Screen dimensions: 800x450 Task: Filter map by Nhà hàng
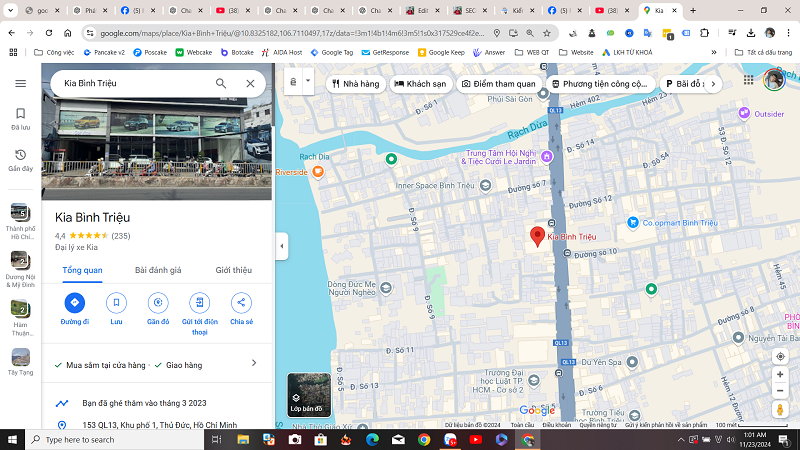tap(356, 84)
